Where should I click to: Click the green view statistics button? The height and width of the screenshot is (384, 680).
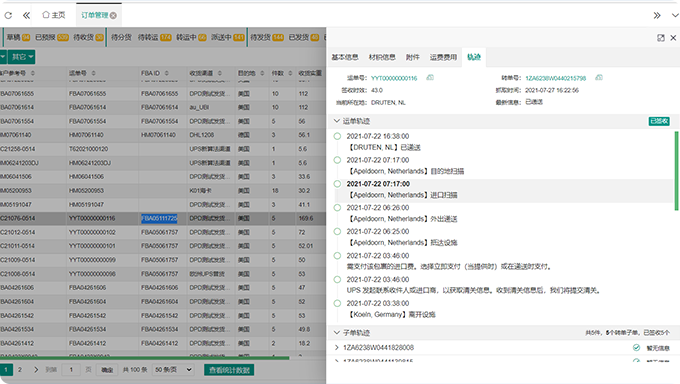(229, 370)
